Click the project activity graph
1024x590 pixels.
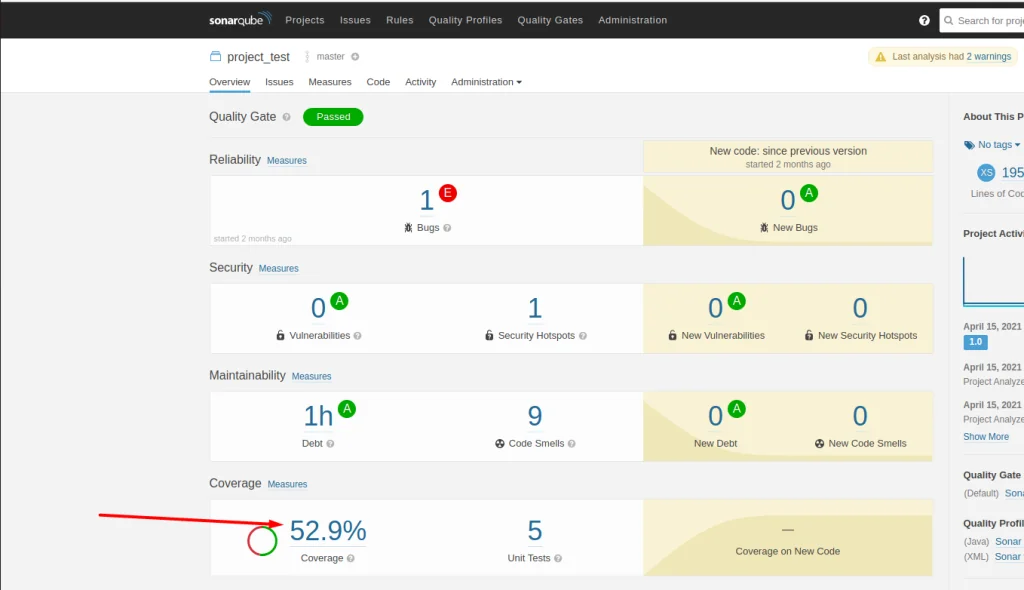coord(993,282)
